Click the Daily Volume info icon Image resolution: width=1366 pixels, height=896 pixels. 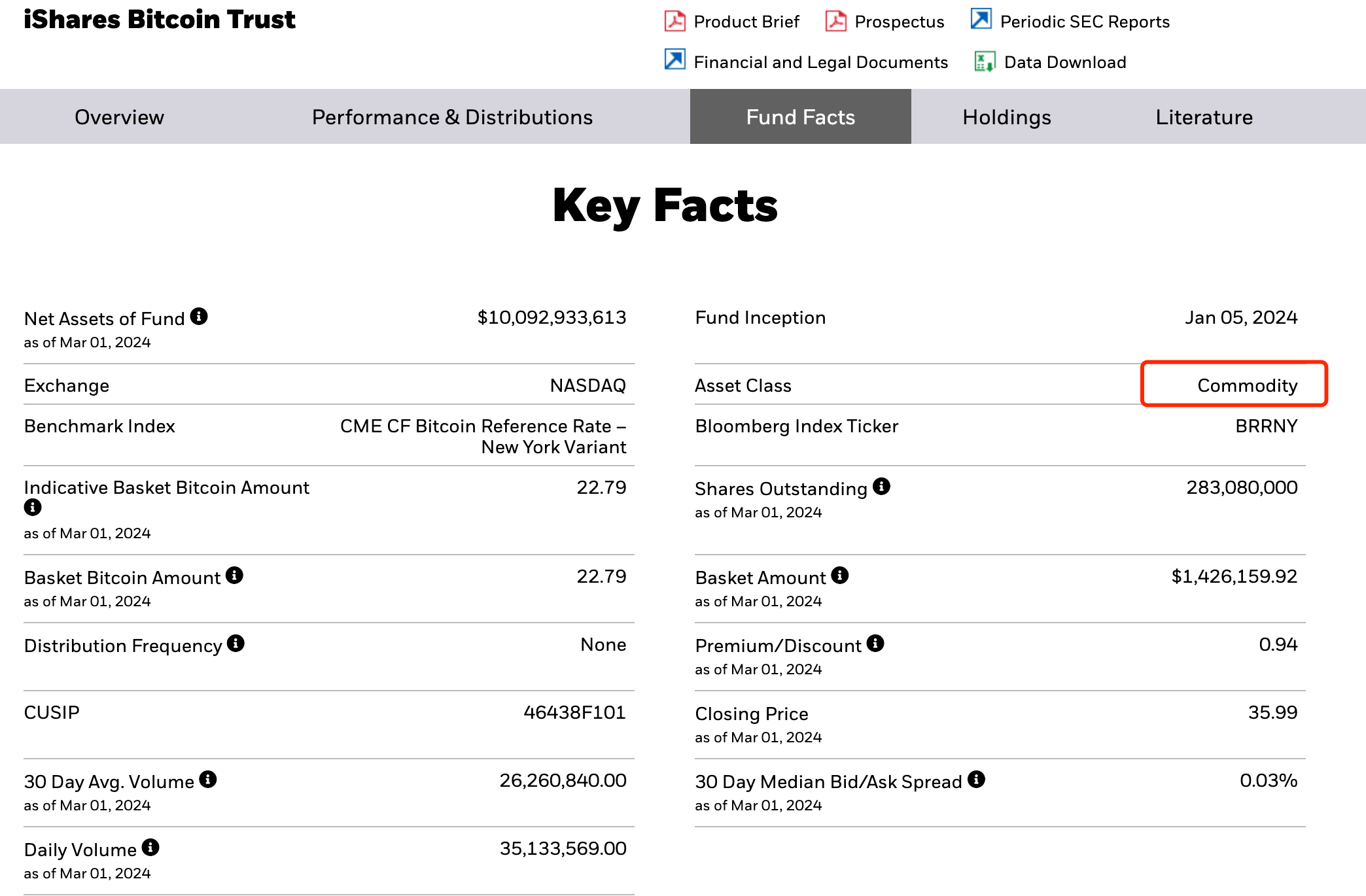150,848
